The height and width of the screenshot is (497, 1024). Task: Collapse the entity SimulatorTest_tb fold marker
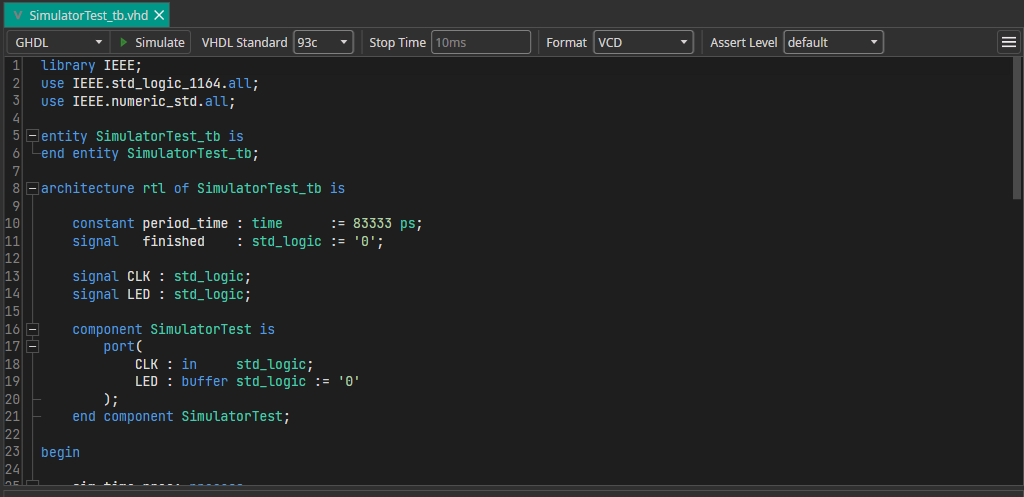click(32, 136)
